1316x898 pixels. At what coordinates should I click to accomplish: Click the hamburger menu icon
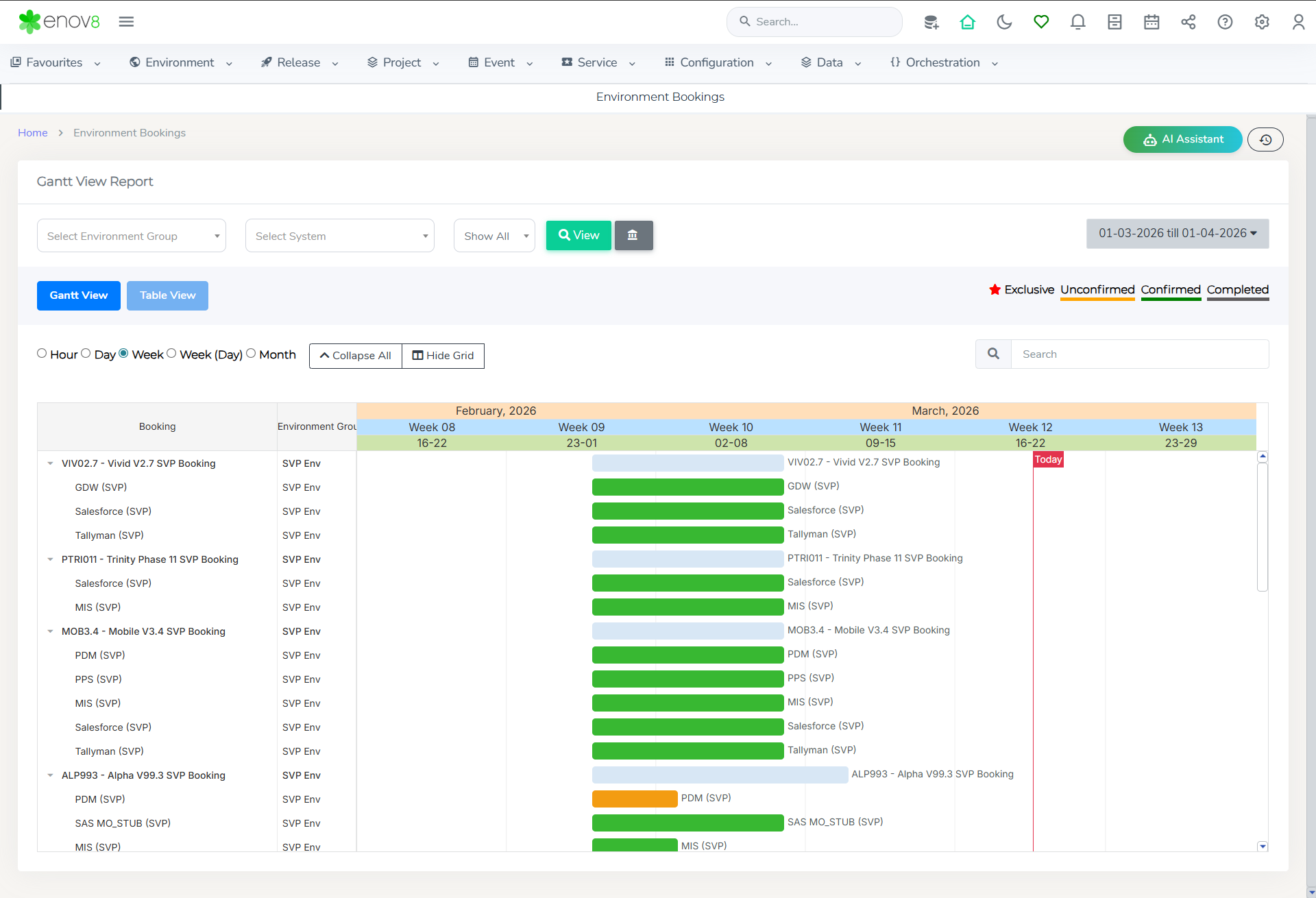click(126, 22)
